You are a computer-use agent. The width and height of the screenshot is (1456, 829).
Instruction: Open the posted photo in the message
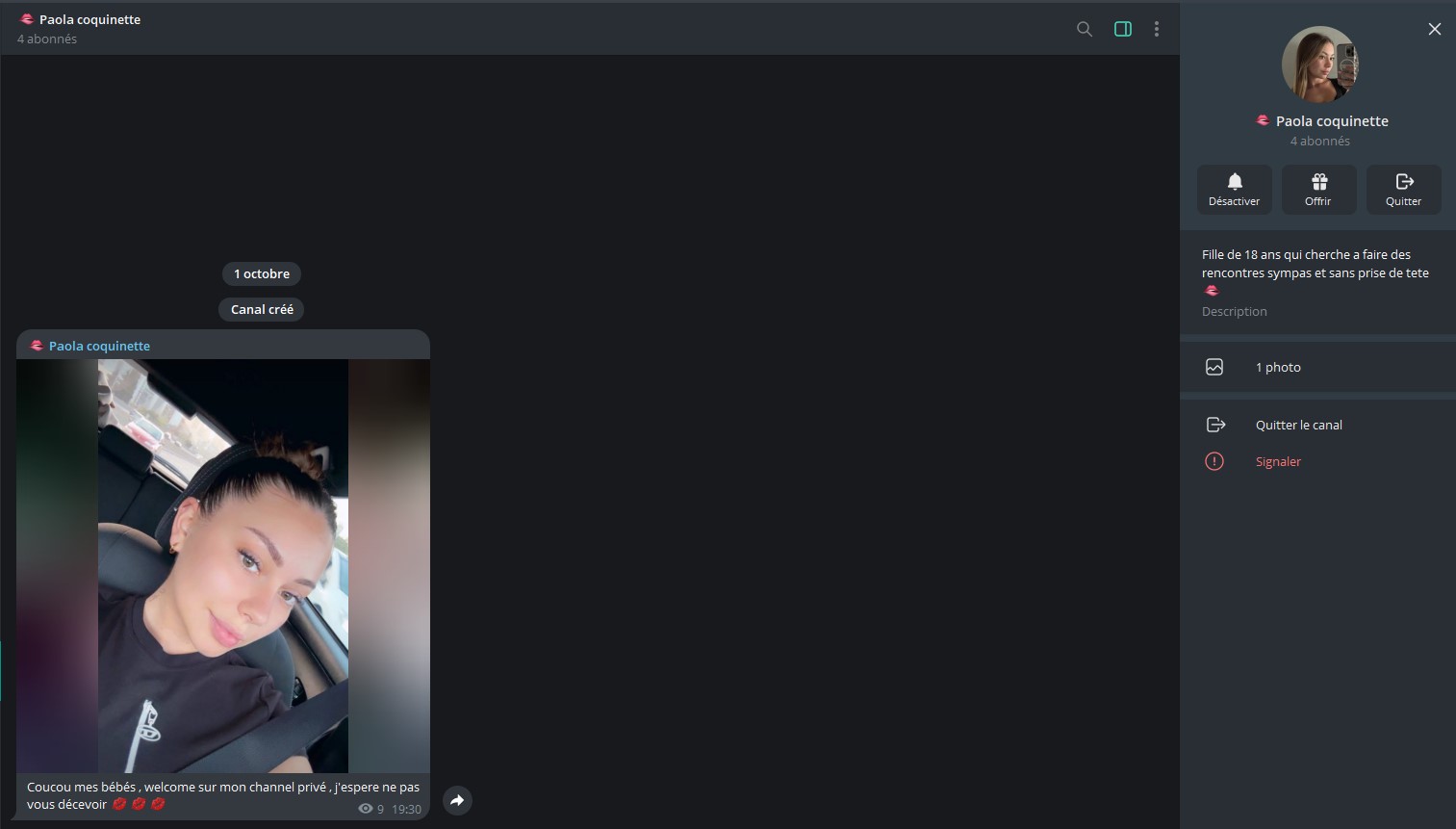coord(223,566)
